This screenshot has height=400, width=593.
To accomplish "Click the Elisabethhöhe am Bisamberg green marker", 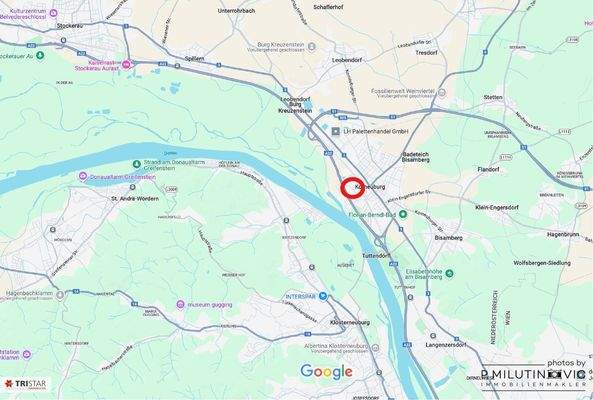I will 449,273.
